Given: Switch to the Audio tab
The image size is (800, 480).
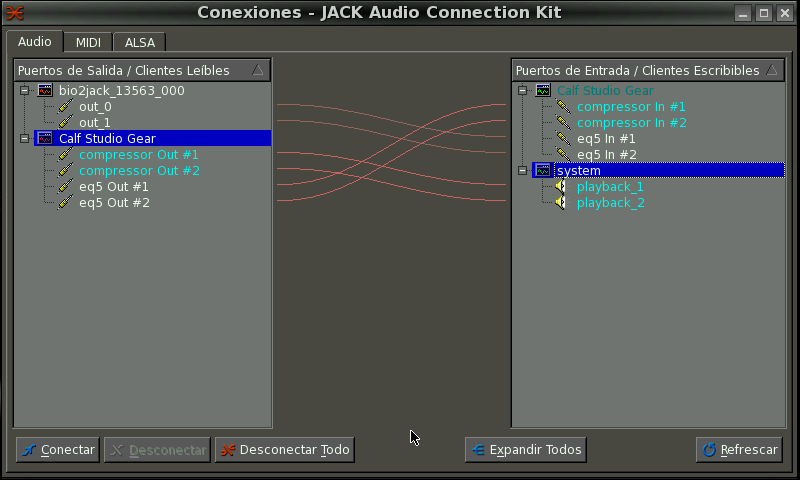Looking at the screenshot, I should click(x=35, y=42).
